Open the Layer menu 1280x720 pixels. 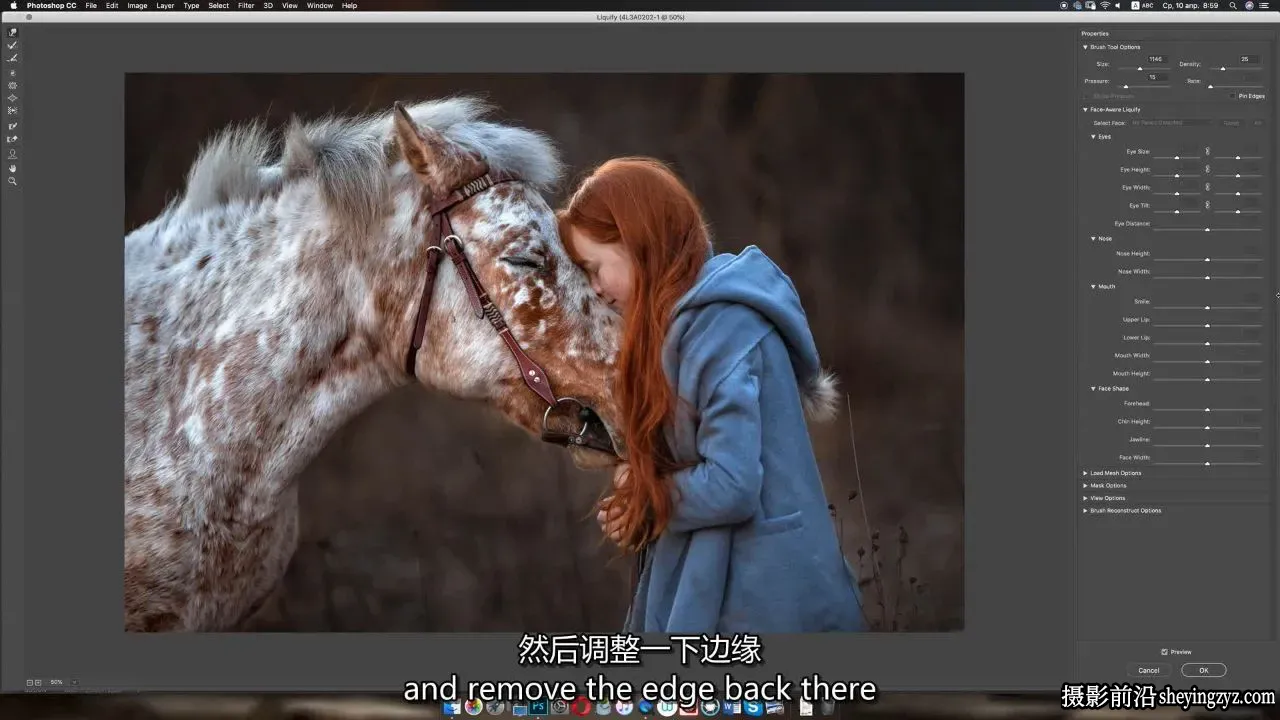[165, 5]
